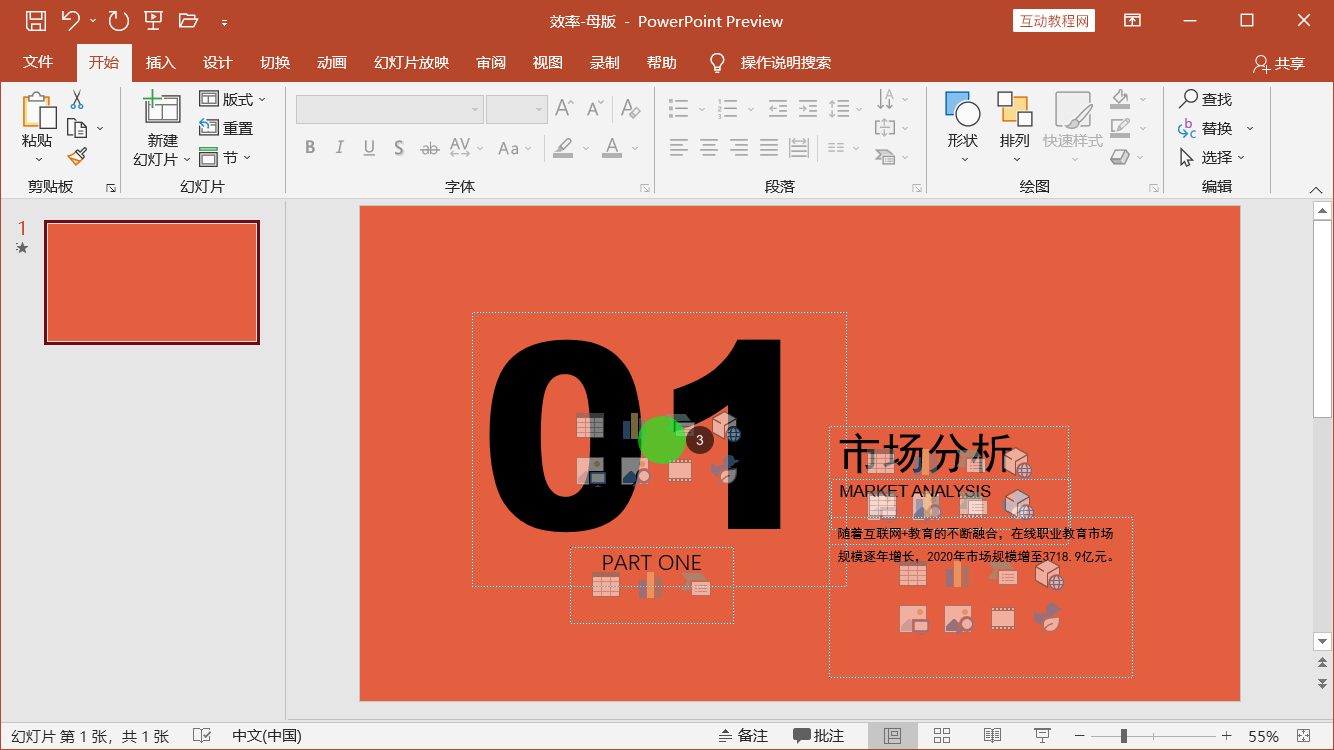Expand the Copy button dropdown arrow
Image resolution: width=1334 pixels, height=750 pixels.
coord(100,128)
